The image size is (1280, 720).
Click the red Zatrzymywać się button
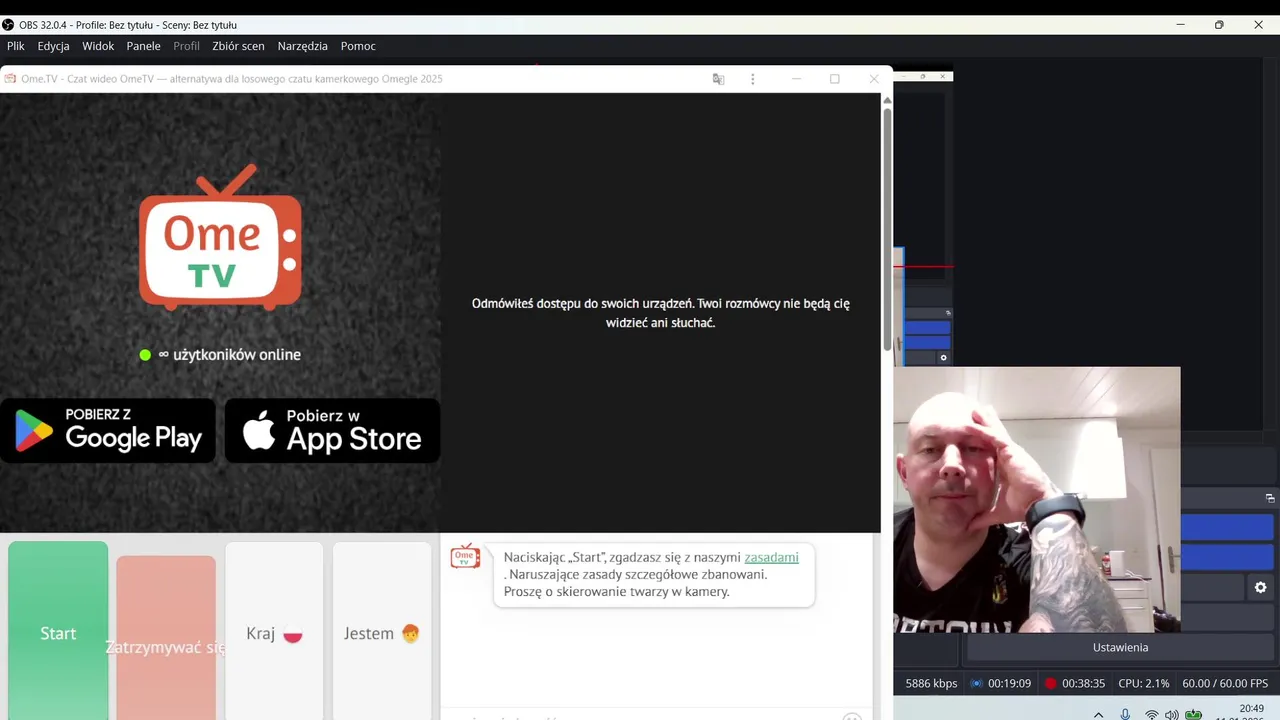(x=166, y=638)
